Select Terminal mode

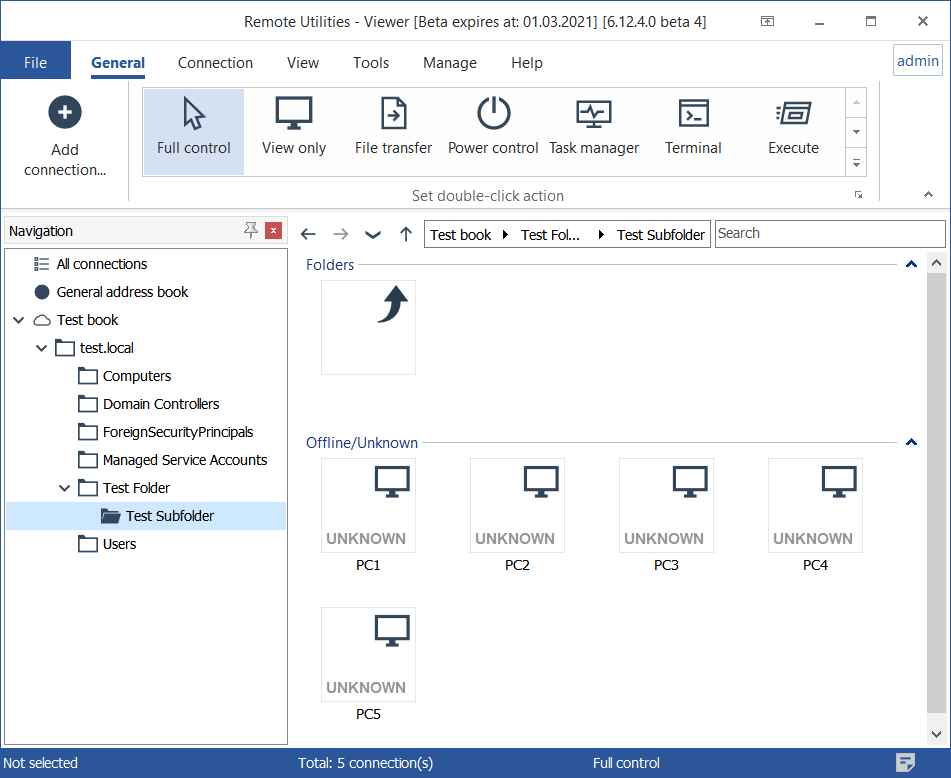pyautogui.click(x=693, y=132)
